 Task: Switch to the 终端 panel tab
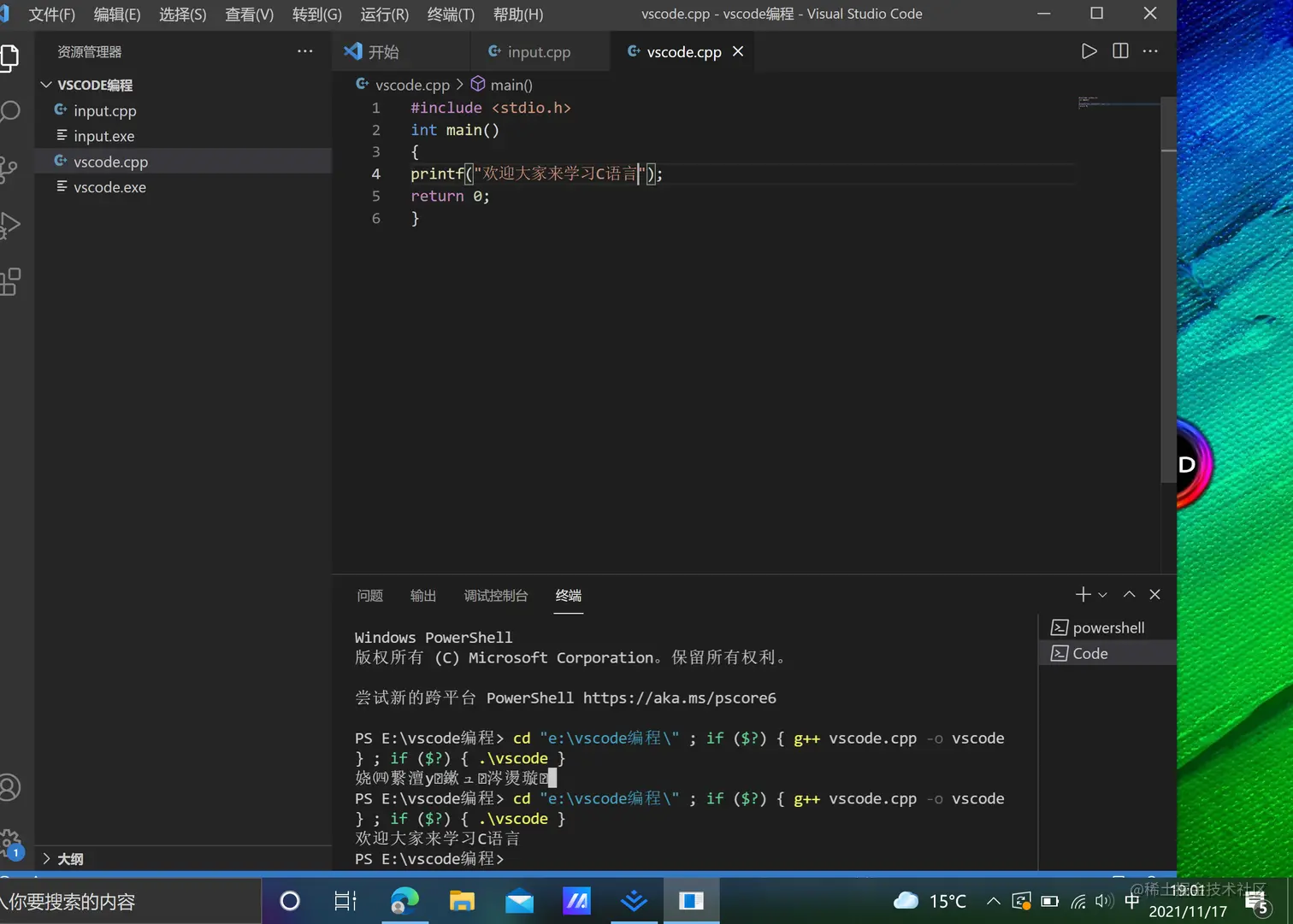569,596
